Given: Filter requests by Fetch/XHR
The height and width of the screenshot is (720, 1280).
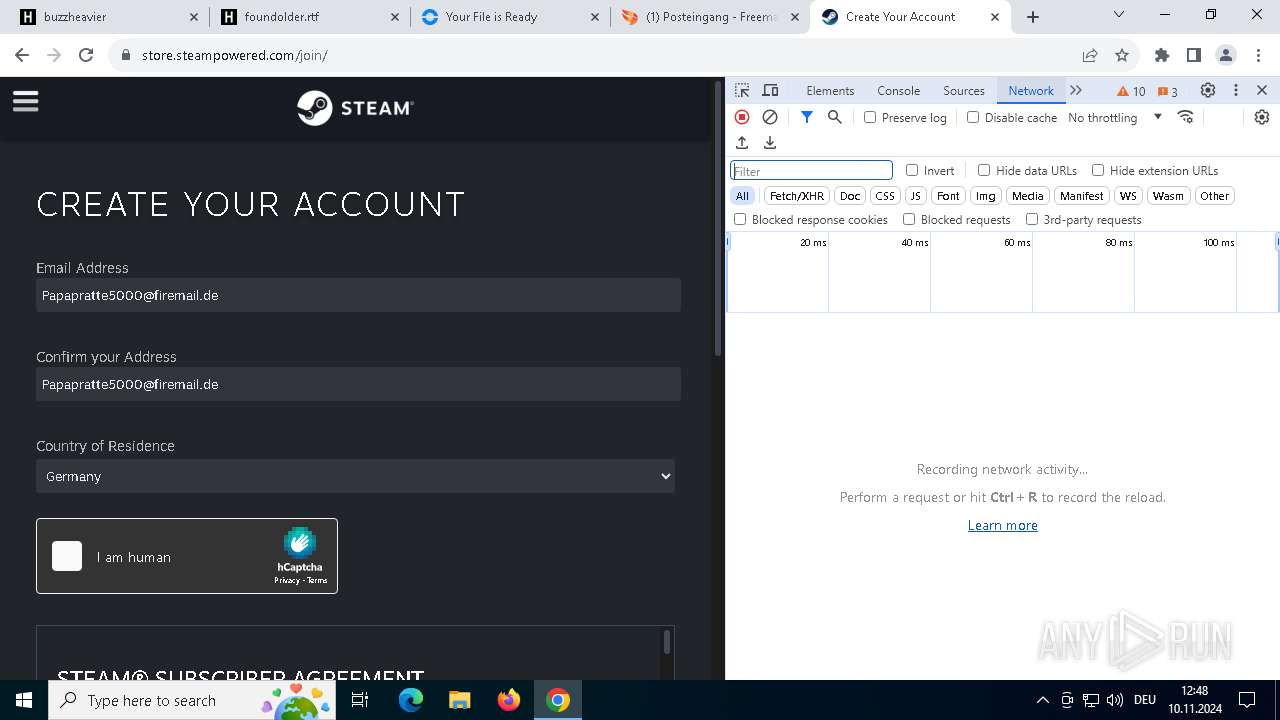Looking at the screenshot, I should point(797,196).
